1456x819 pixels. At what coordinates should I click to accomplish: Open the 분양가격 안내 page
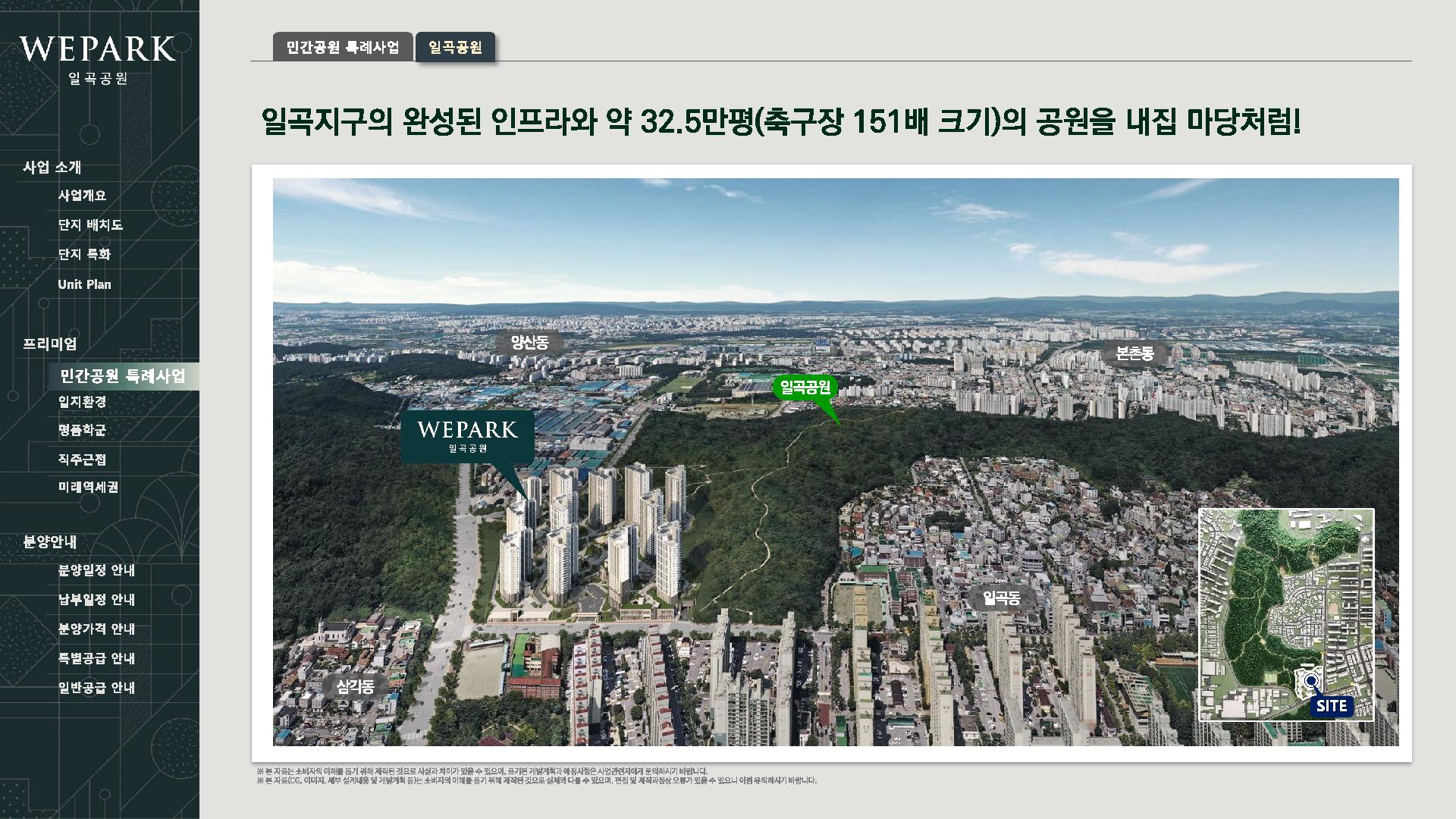(x=96, y=629)
